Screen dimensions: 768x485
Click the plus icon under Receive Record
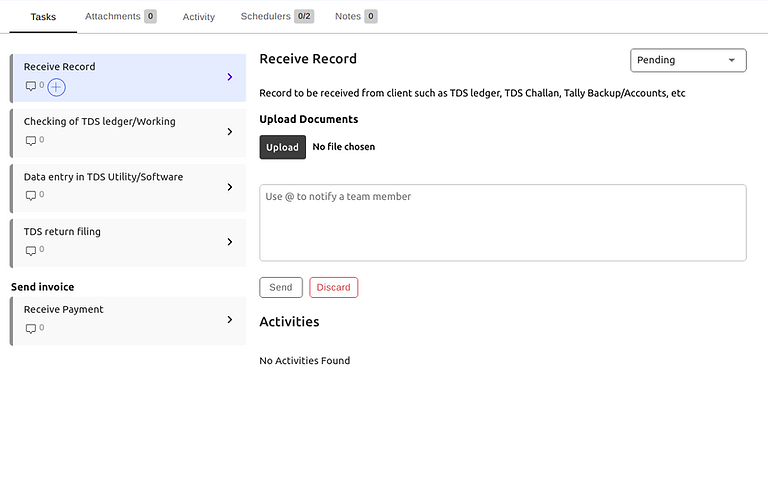point(57,87)
